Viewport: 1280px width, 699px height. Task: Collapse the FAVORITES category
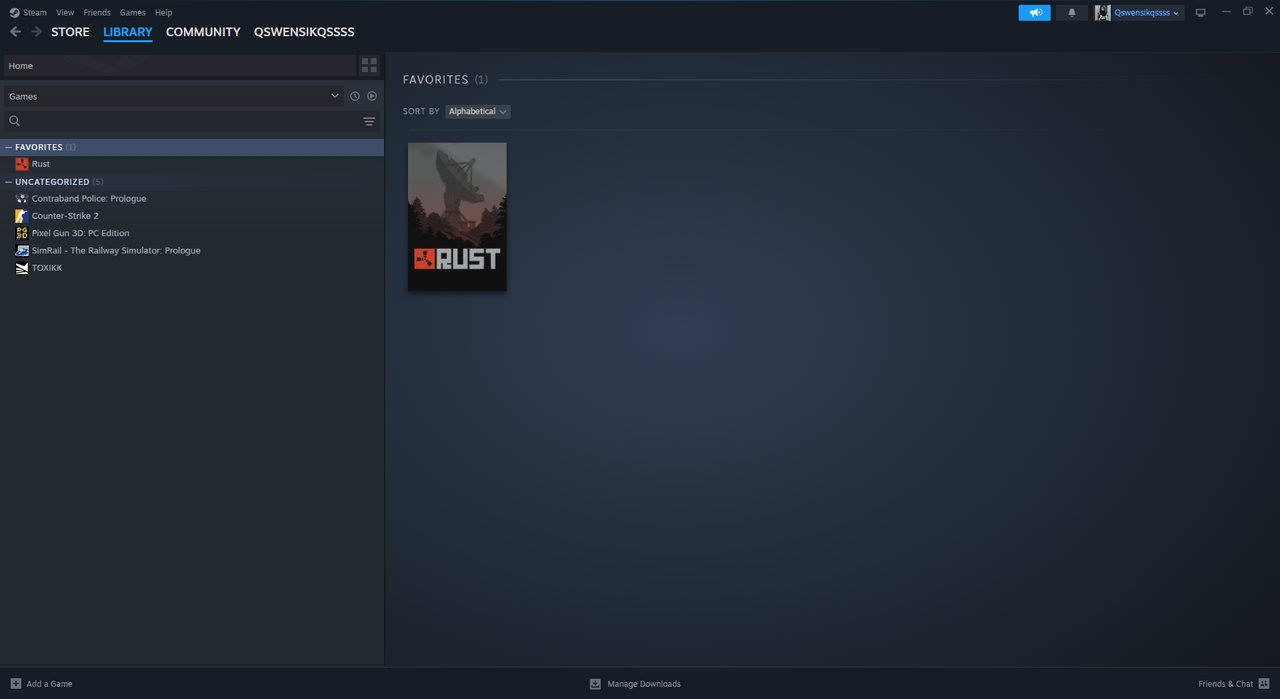[9, 147]
